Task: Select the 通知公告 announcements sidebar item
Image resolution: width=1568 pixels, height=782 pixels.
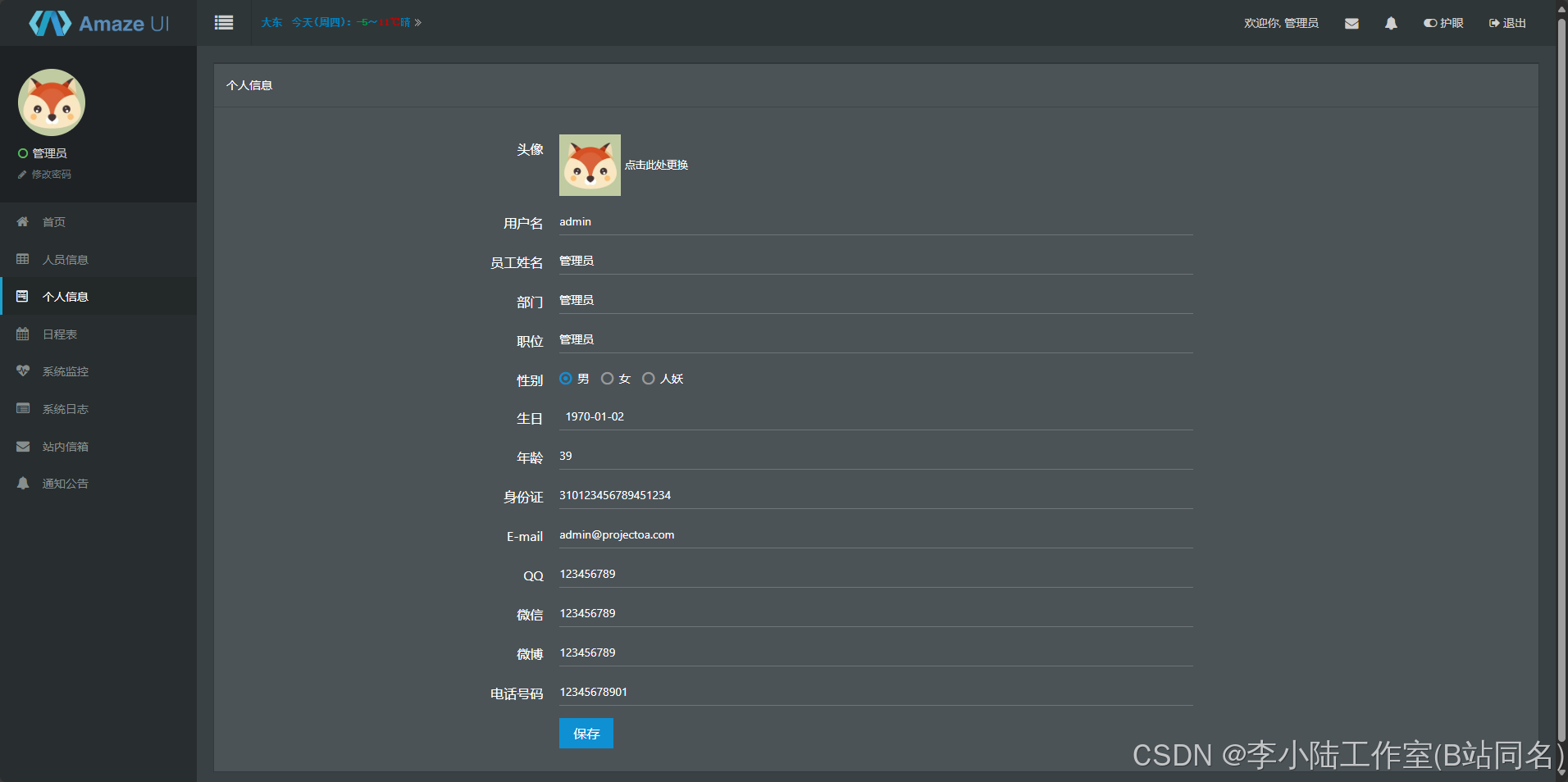Action: (x=66, y=483)
